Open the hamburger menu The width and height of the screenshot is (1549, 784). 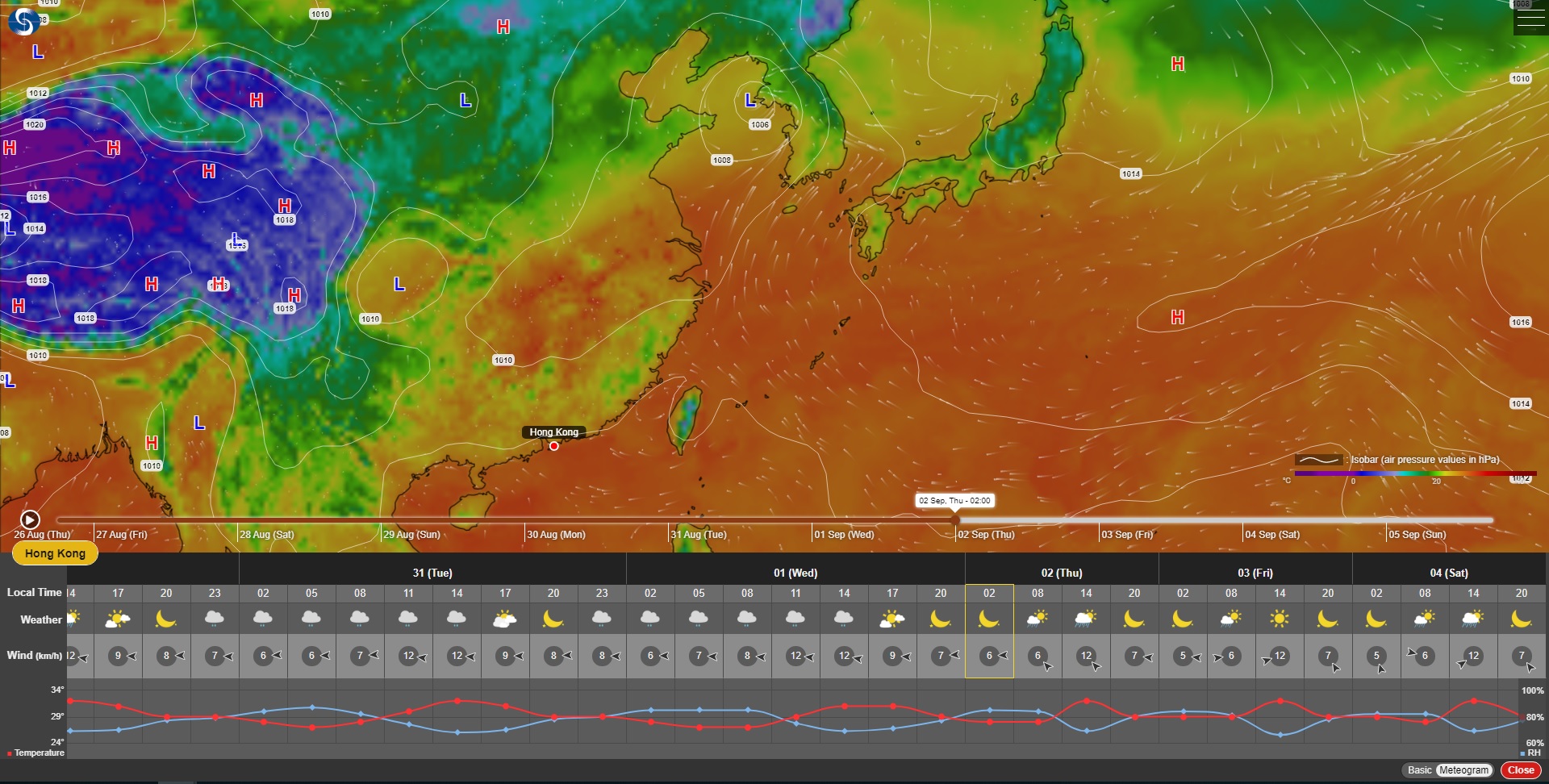pyautogui.click(x=1530, y=19)
